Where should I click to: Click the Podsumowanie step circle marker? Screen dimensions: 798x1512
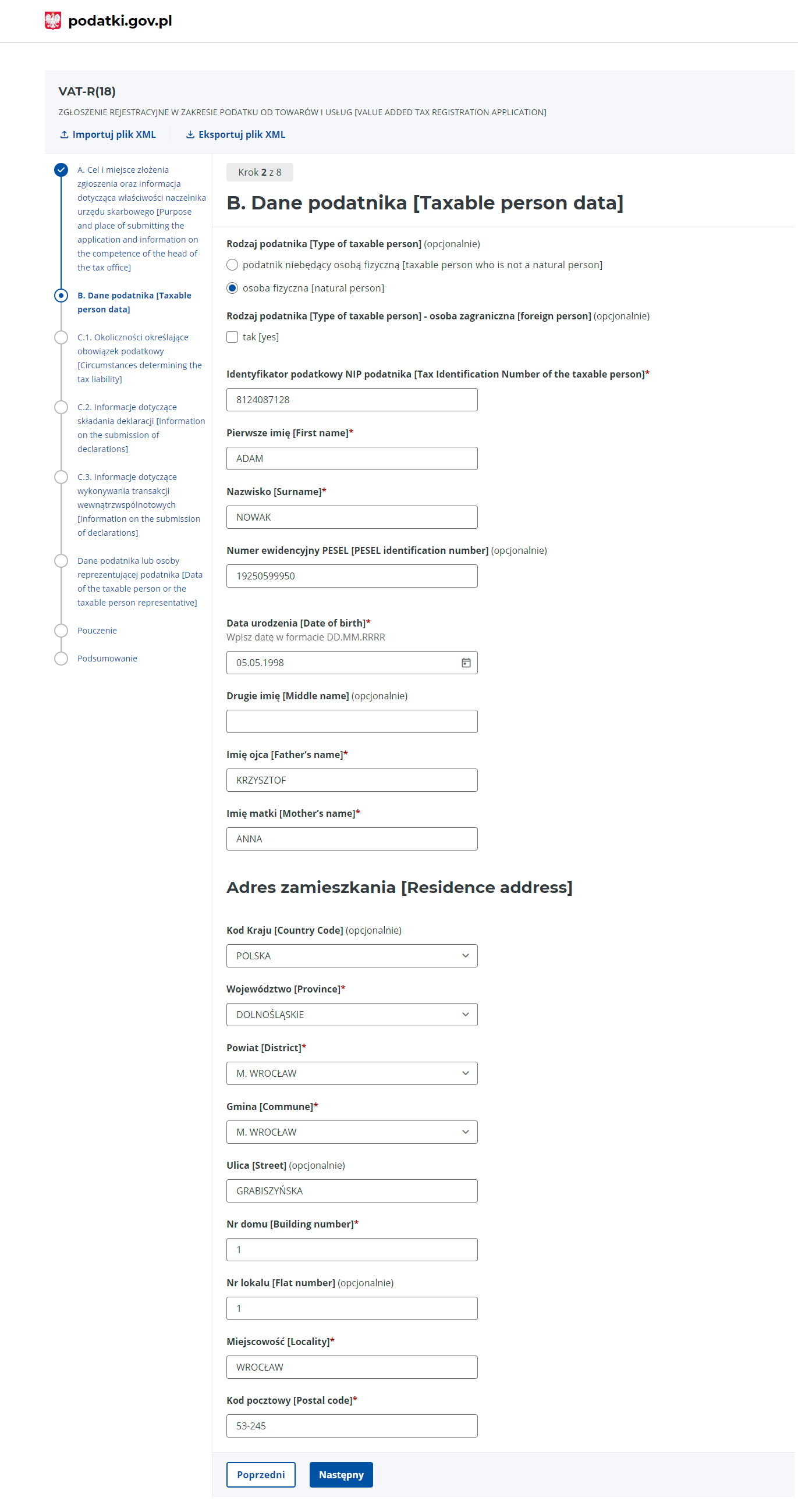(x=61, y=659)
